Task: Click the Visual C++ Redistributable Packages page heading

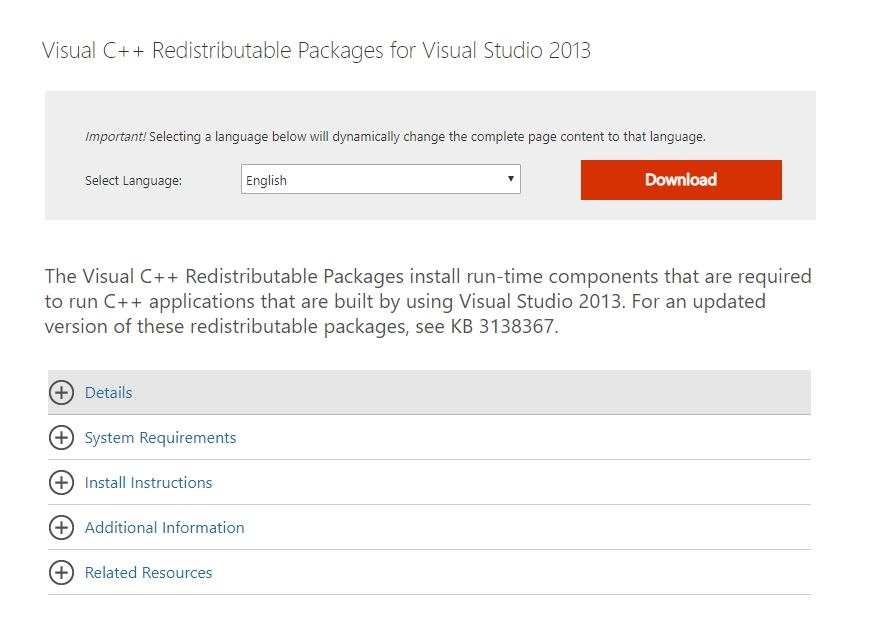Action: [316, 50]
